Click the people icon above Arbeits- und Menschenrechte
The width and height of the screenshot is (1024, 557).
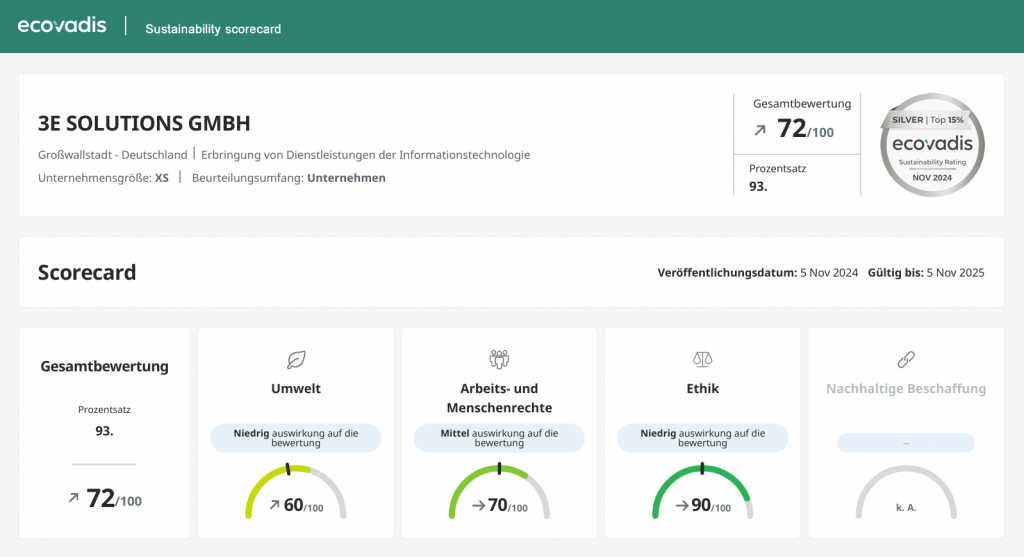pos(499,359)
